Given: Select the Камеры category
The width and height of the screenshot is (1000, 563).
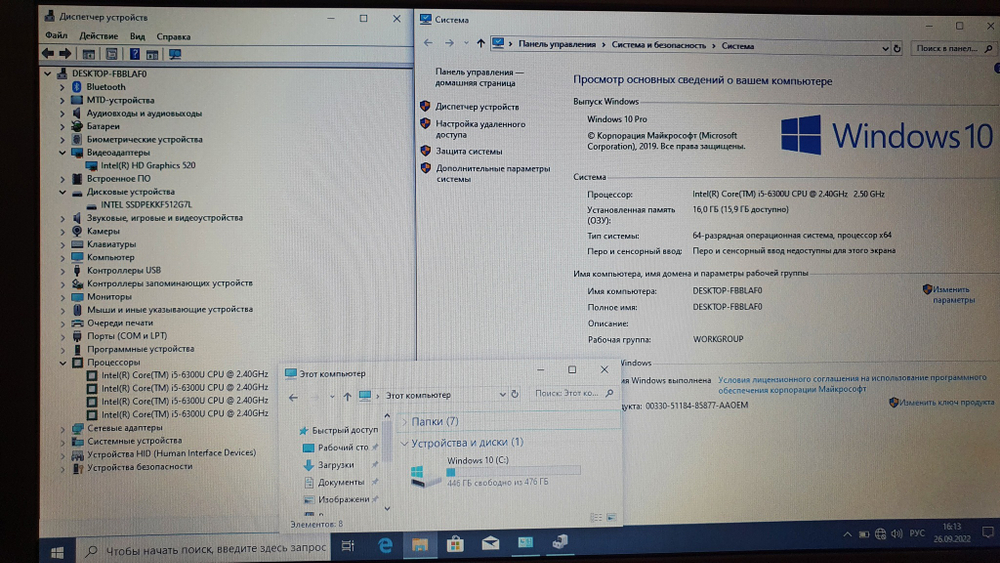Looking at the screenshot, I should pyautogui.click(x=103, y=231).
